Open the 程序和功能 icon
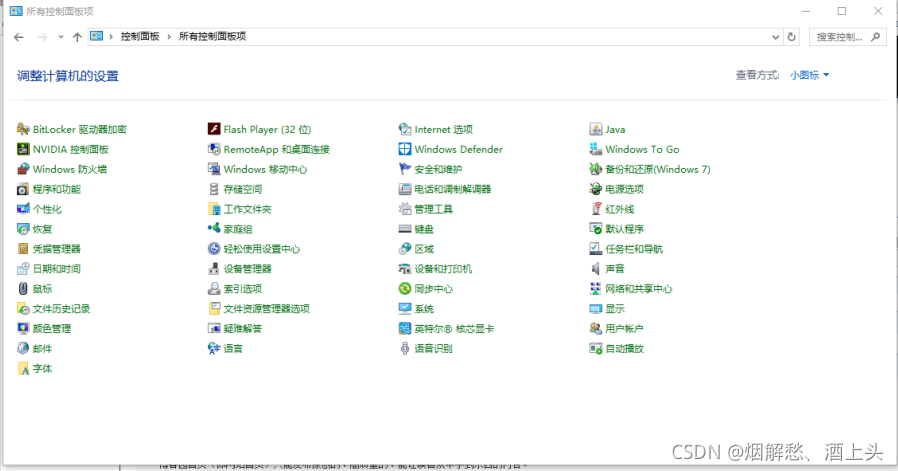The width and height of the screenshot is (898, 471). pyautogui.click(x=23, y=189)
